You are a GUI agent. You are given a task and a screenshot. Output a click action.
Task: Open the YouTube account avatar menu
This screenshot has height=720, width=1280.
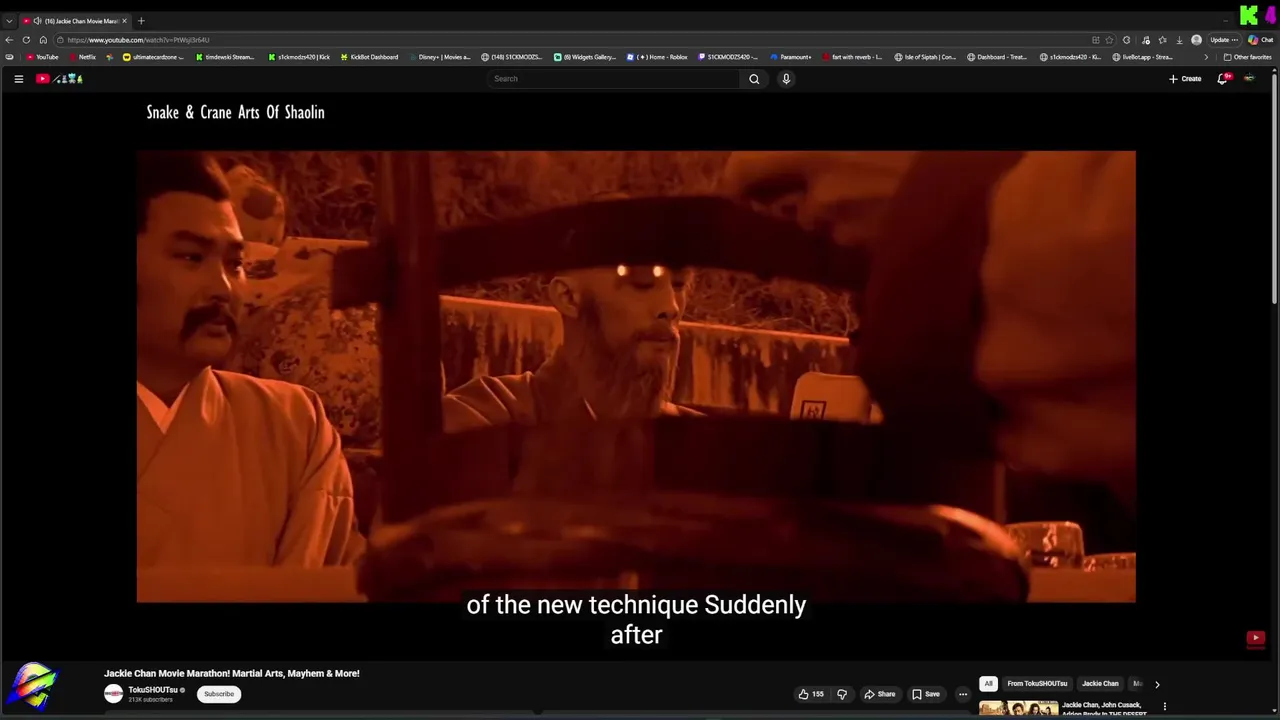1249,79
